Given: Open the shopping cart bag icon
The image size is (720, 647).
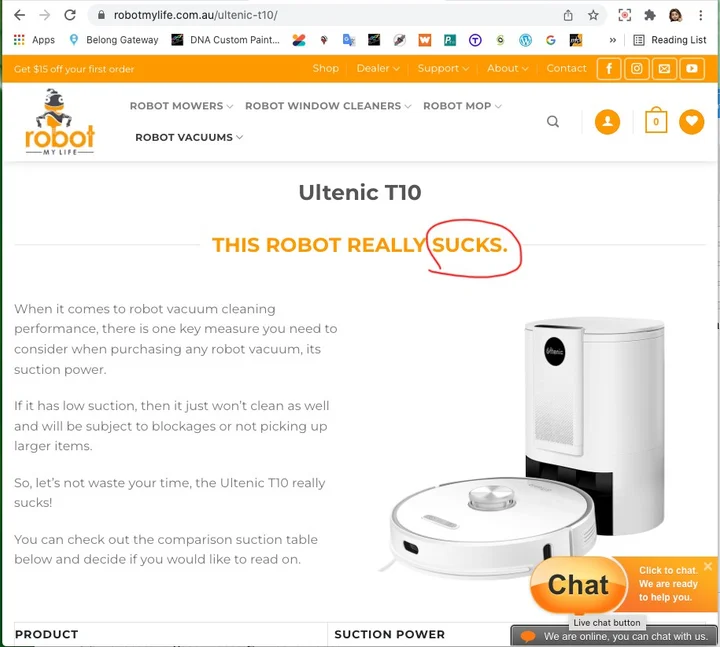Looking at the screenshot, I should tap(656, 120).
